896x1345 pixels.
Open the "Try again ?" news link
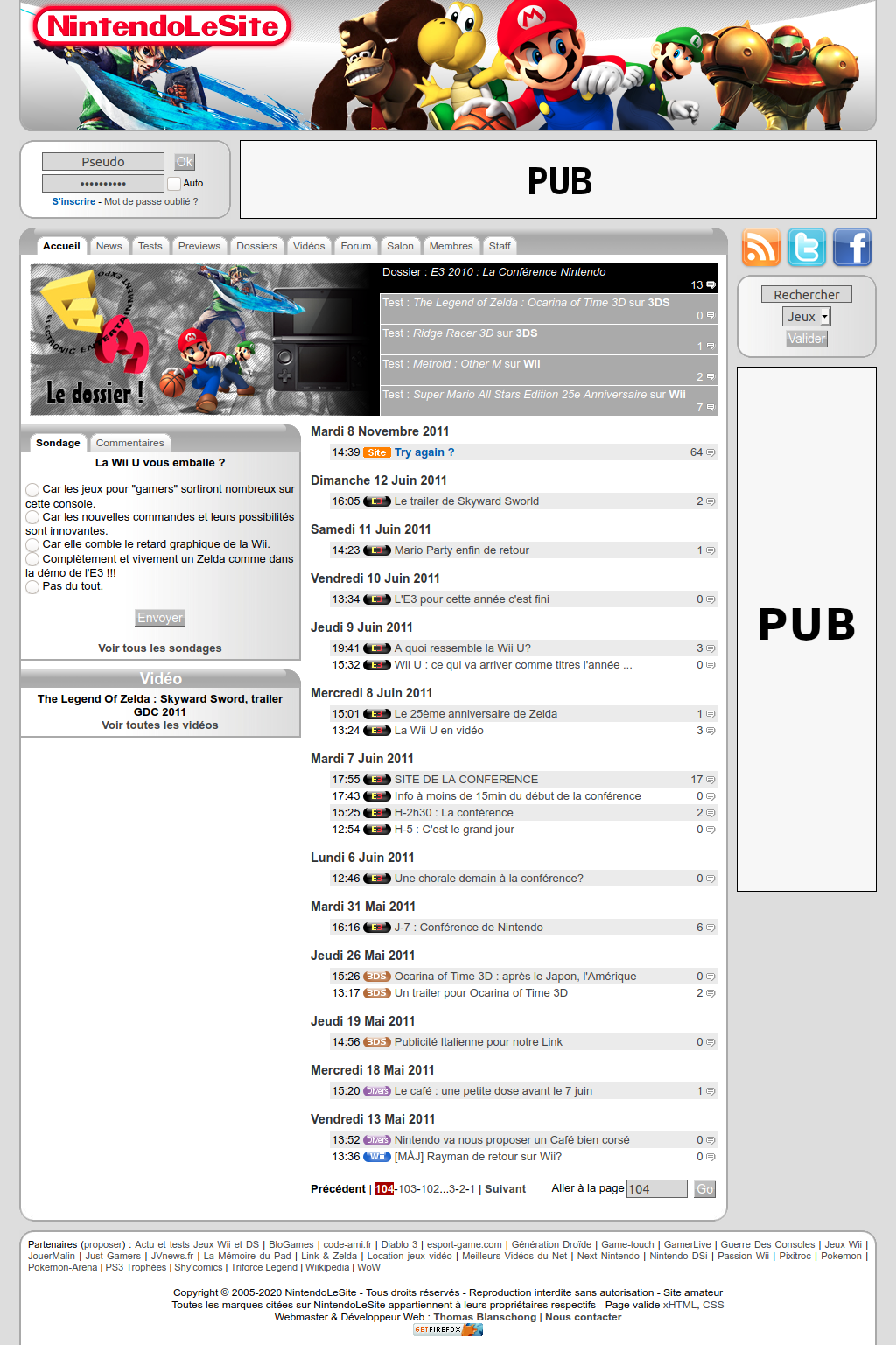tap(424, 452)
